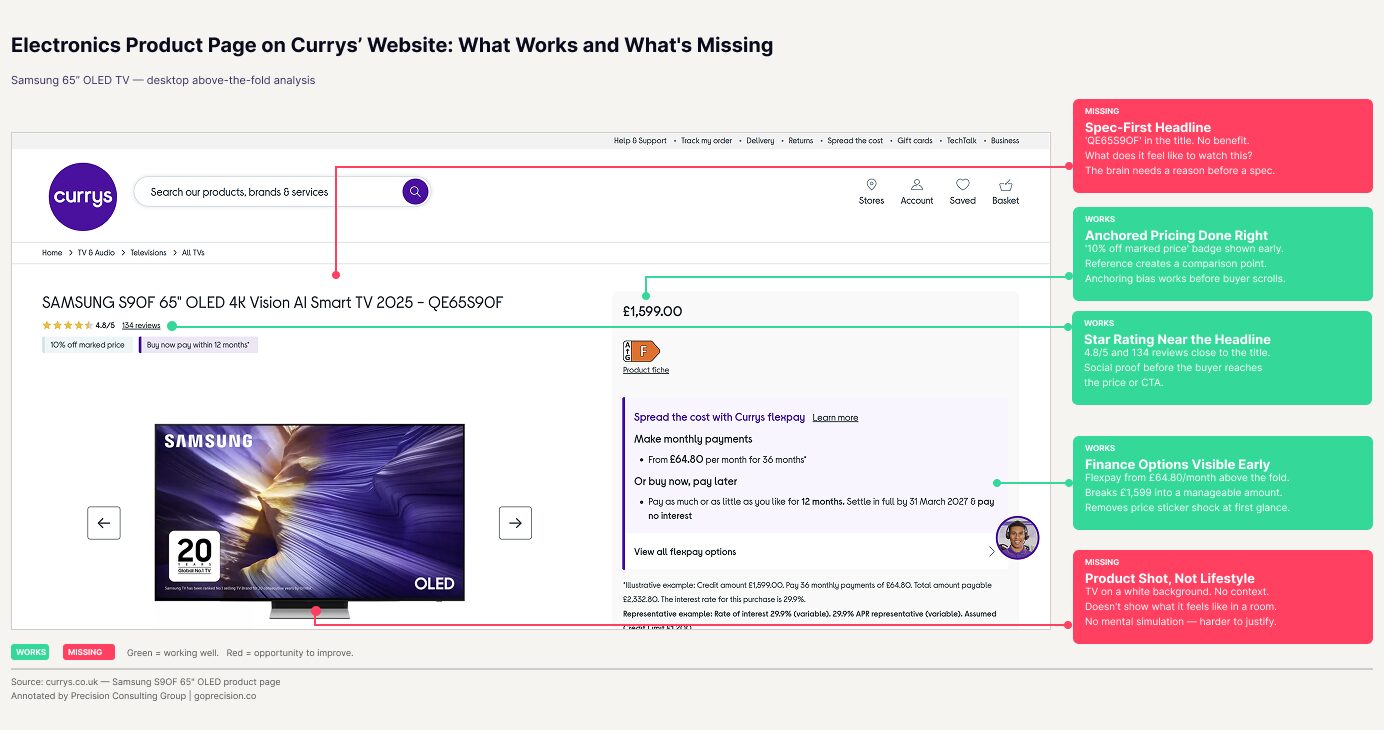Click Learn more flexpay link
1384x730 pixels.
point(835,418)
